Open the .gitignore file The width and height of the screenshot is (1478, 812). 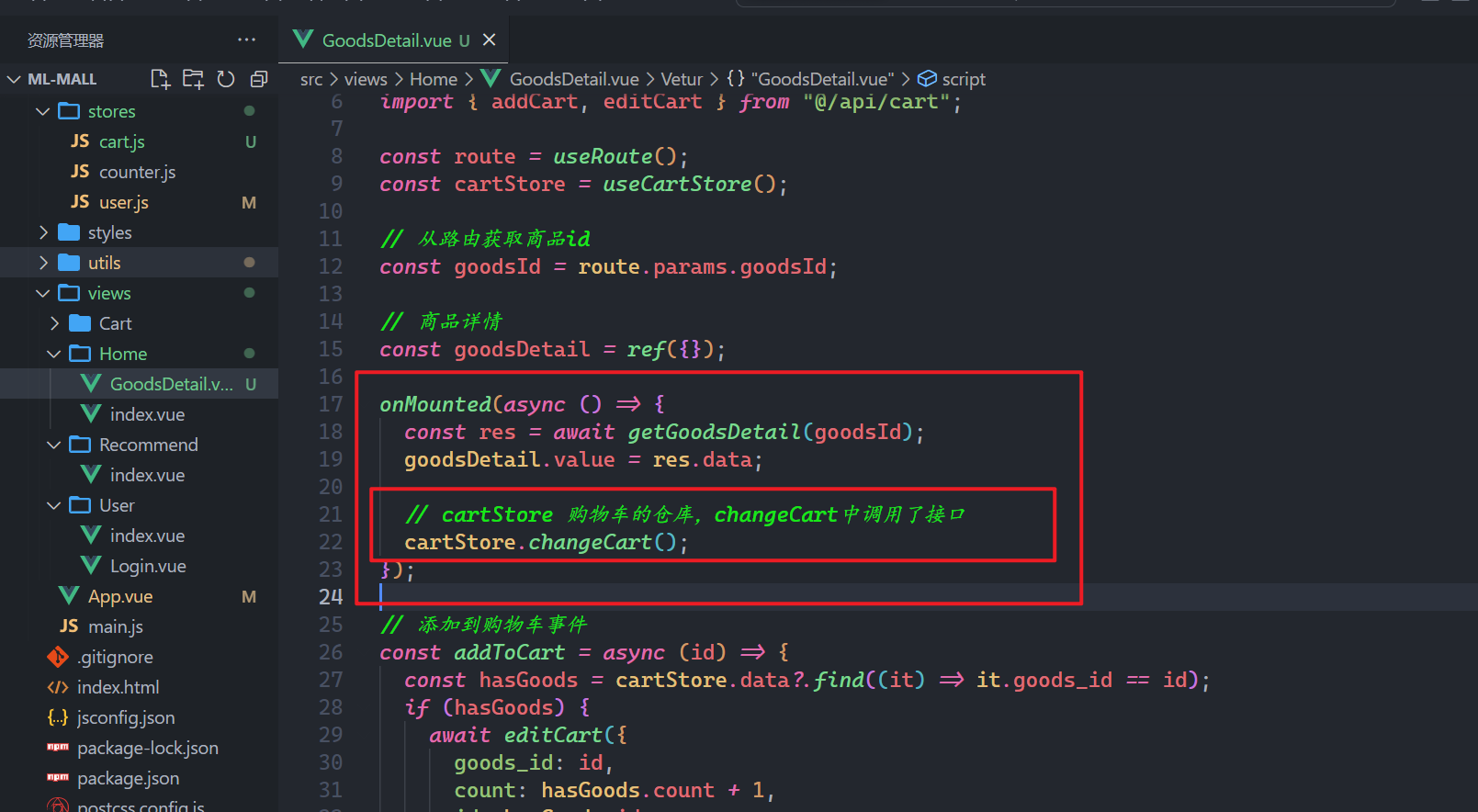[115, 657]
